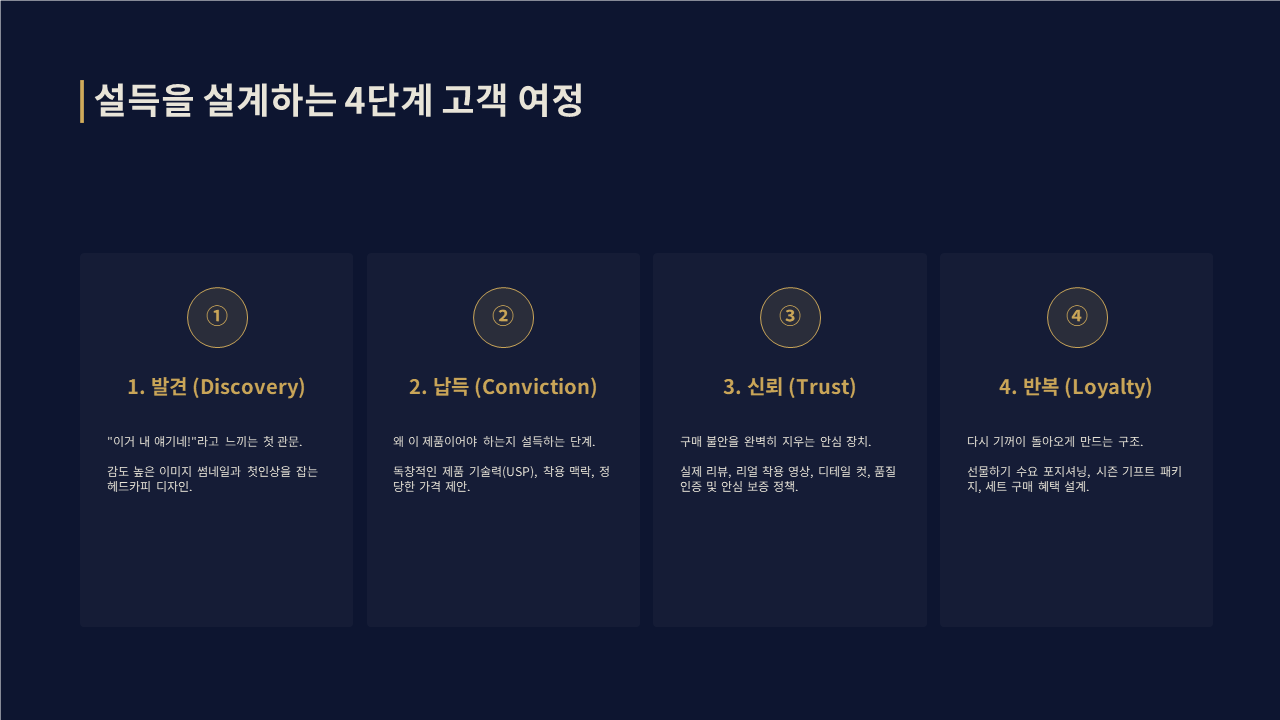This screenshot has height=720, width=1280.
Task: Click the circled number 4 icon
Action: [x=1077, y=317]
